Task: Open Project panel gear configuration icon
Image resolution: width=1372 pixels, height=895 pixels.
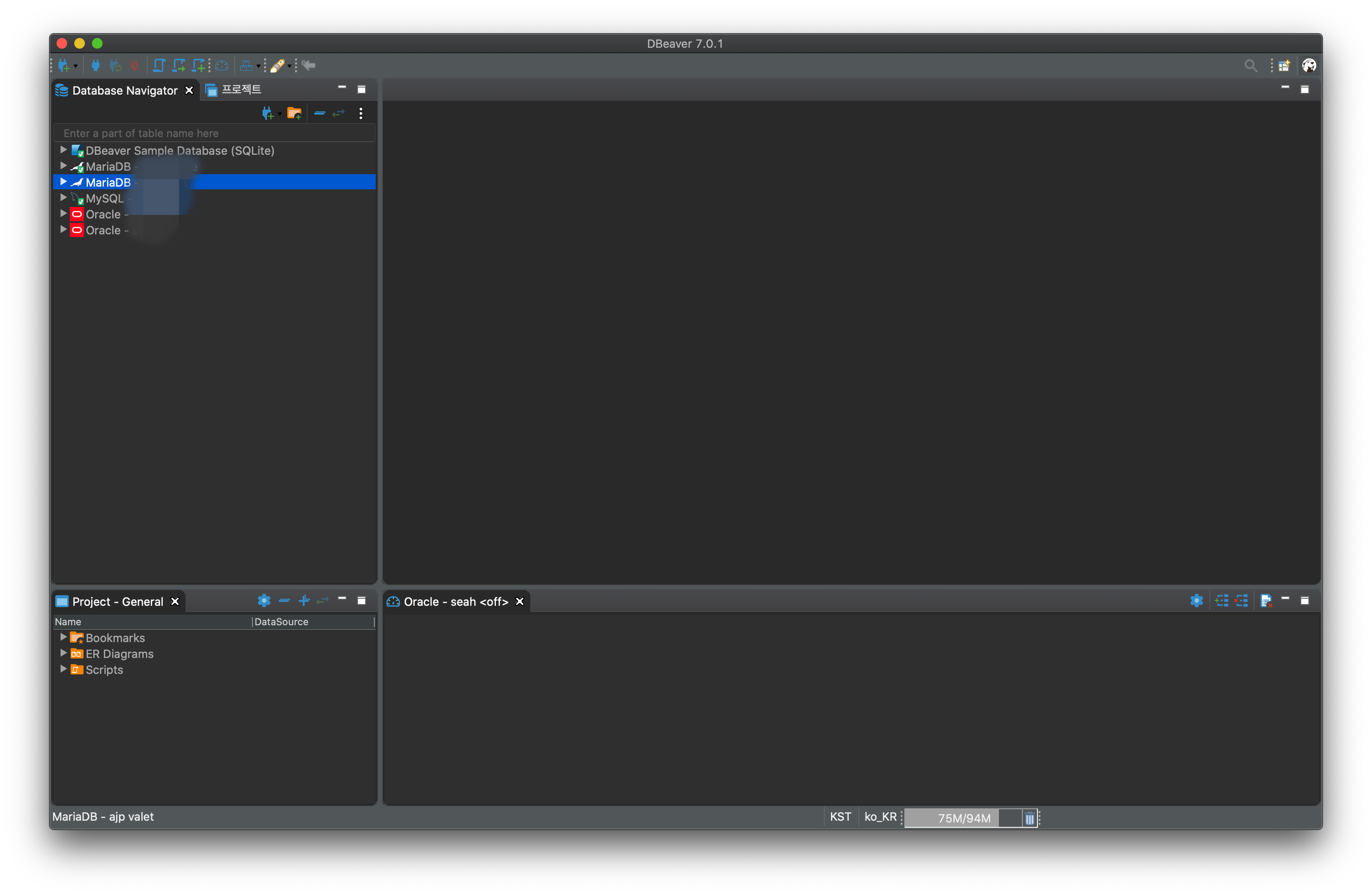Action: point(263,601)
